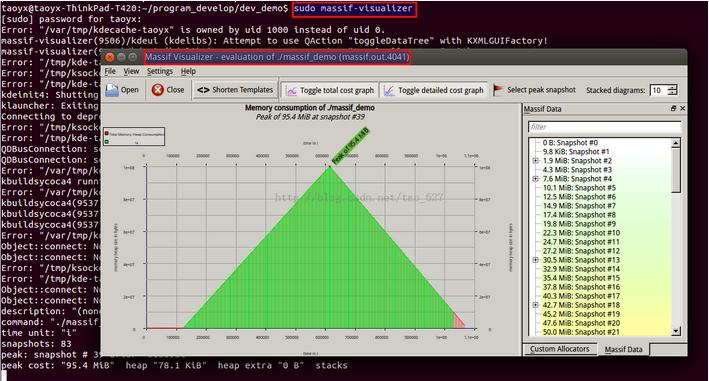Open the File menu
Screen dimensions: 709x381
tap(110, 71)
